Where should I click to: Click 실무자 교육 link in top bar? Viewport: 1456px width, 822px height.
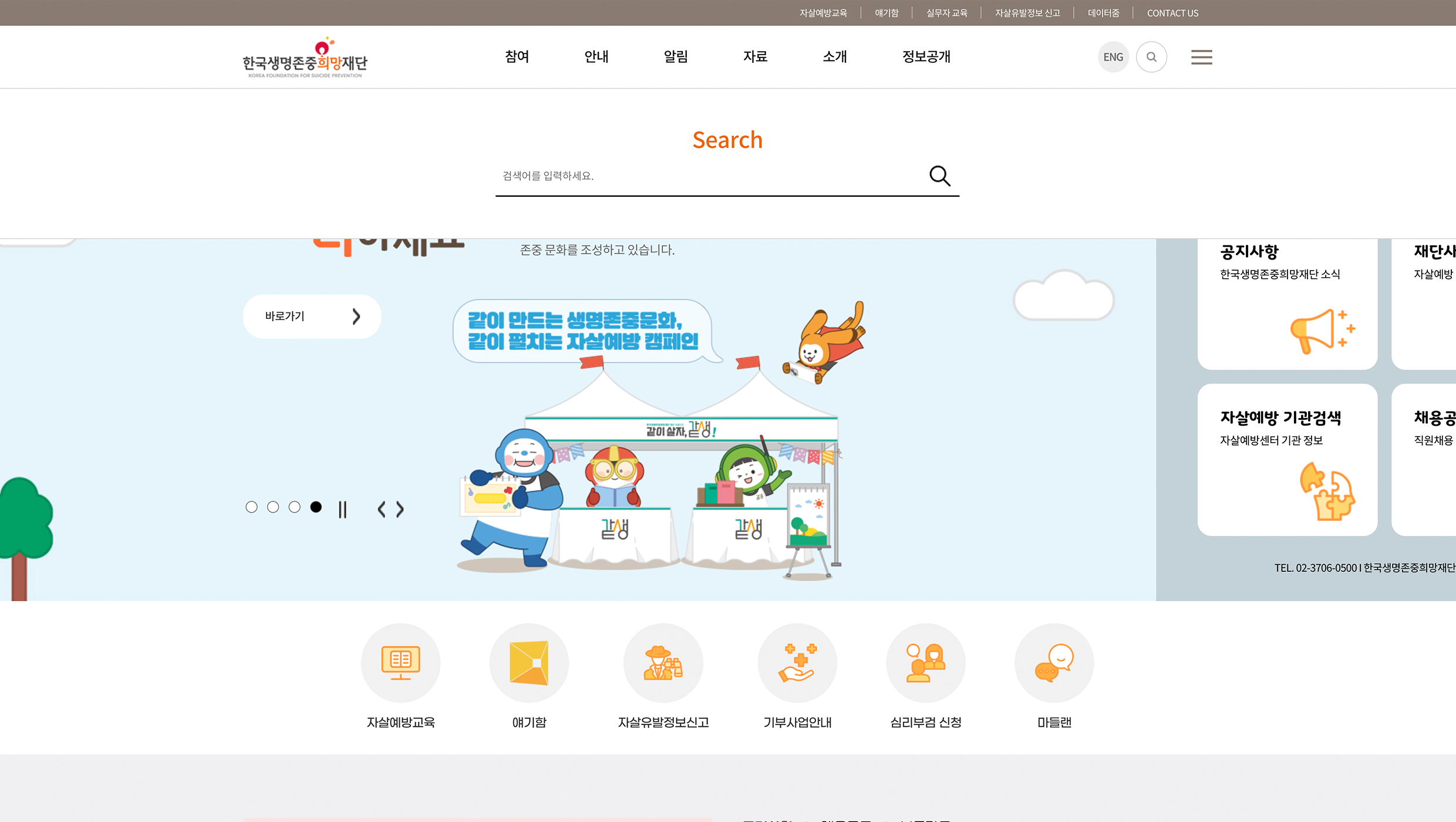coord(946,13)
